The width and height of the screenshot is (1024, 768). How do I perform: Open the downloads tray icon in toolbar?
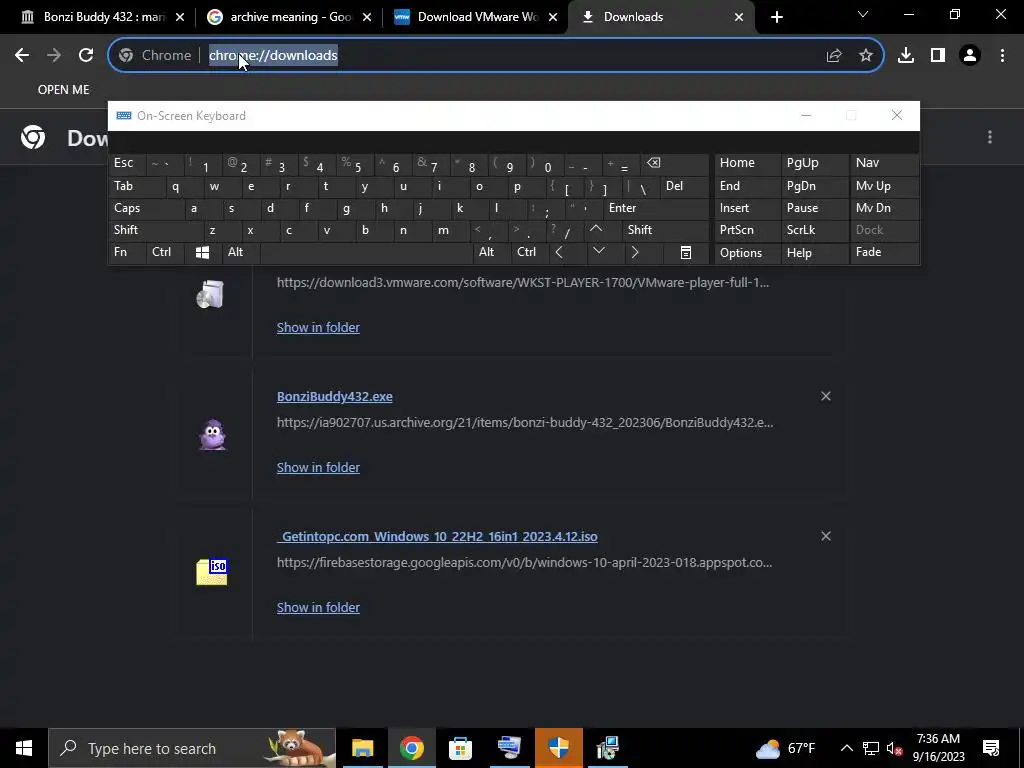906,56
